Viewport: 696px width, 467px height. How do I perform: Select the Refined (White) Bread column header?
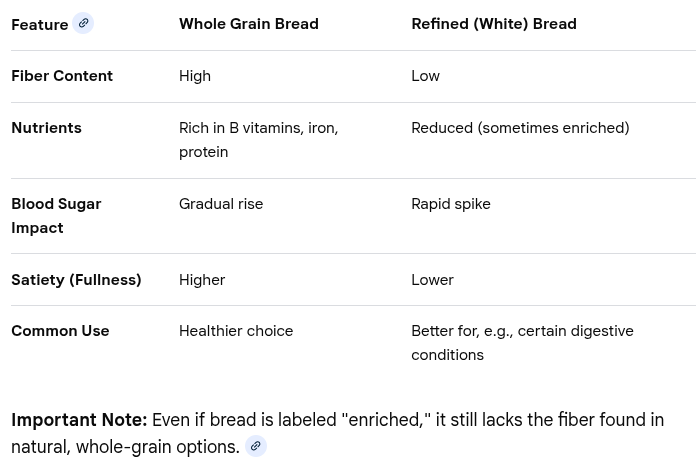point(494,24)
